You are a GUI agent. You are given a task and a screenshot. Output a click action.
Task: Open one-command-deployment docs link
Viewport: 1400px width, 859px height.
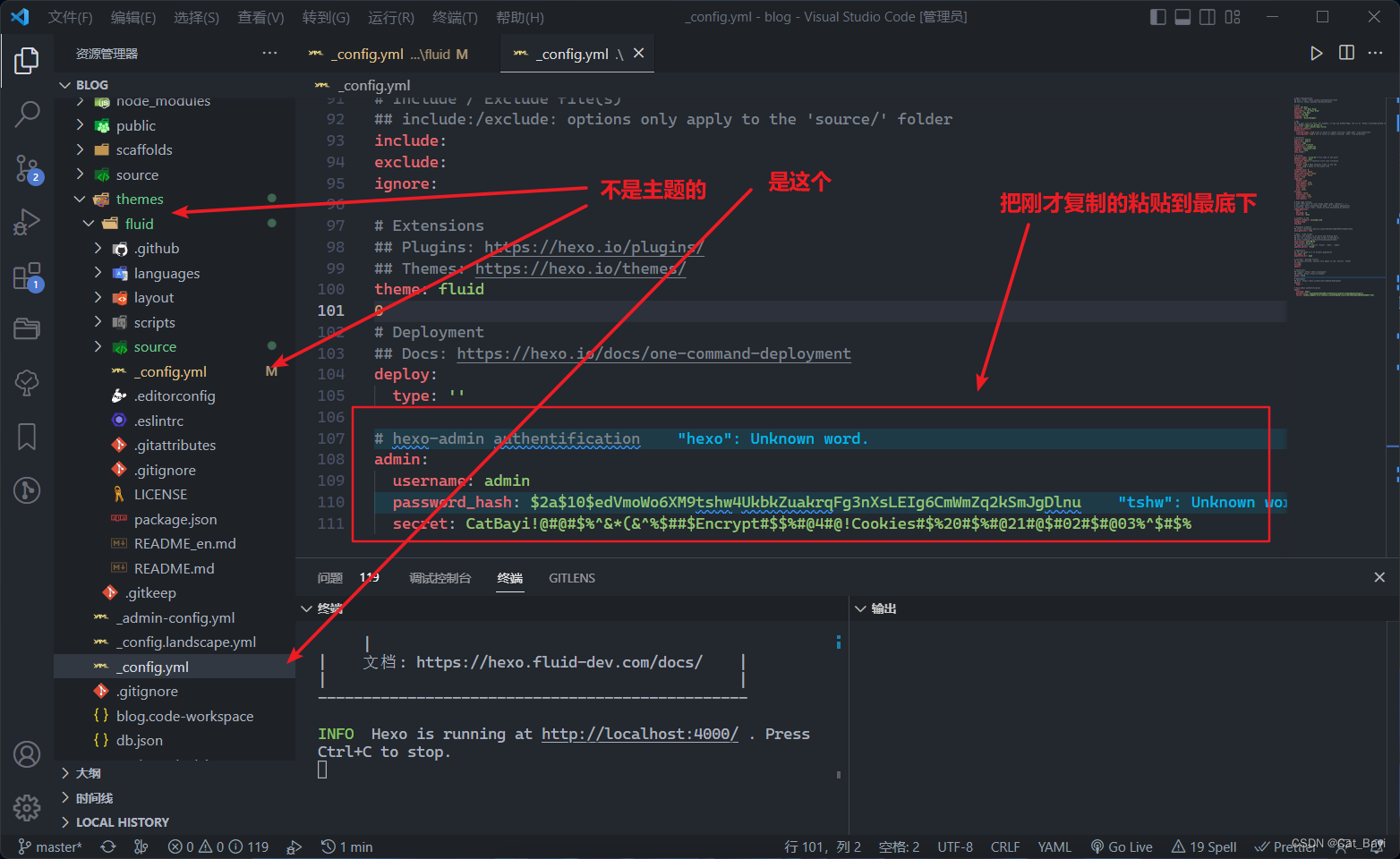point(653,353)
